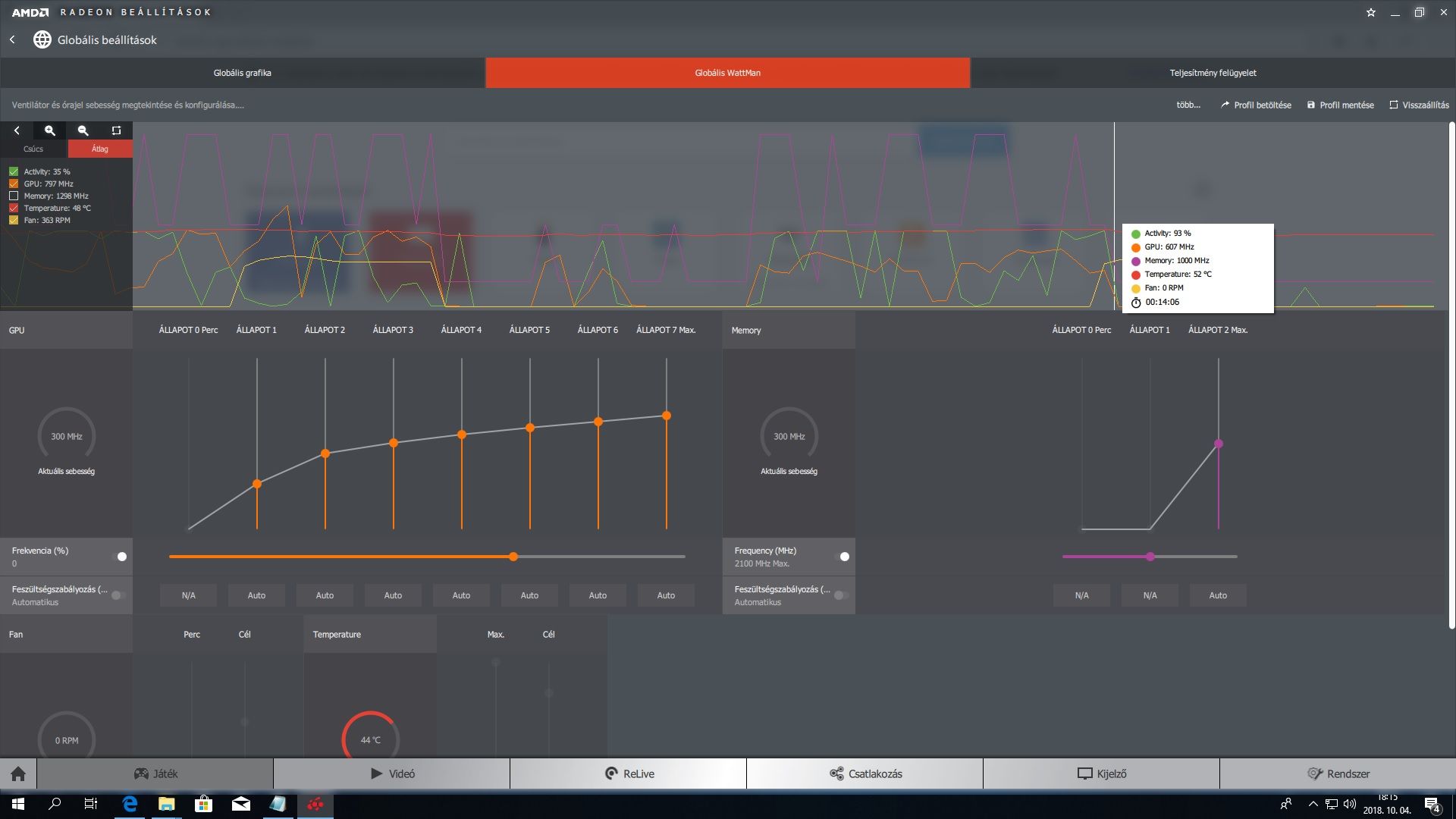Click Visszaállítás to reset settings

[x=1419, y=105]
